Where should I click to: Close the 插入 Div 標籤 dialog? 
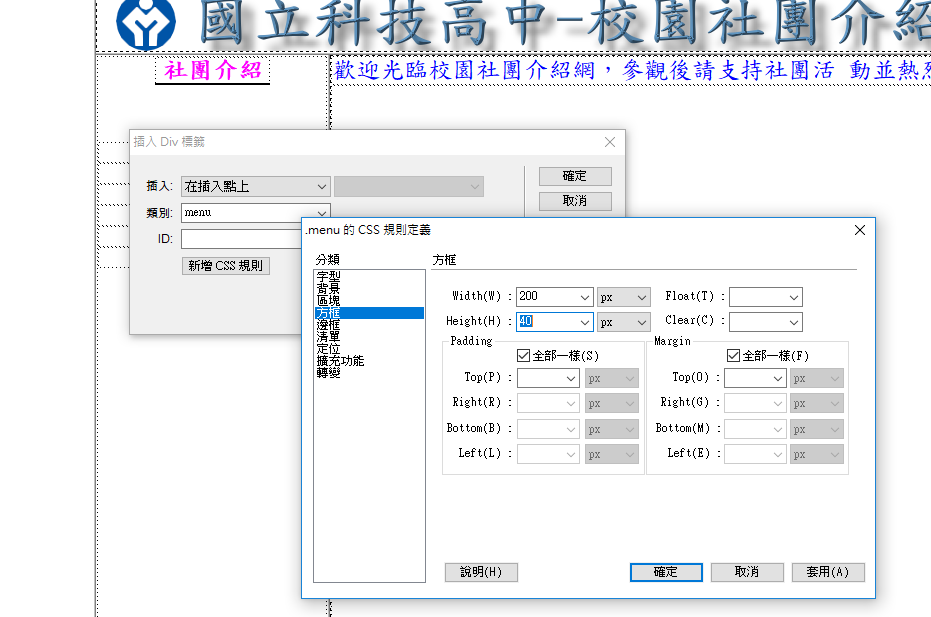click(x=610, y=142)
